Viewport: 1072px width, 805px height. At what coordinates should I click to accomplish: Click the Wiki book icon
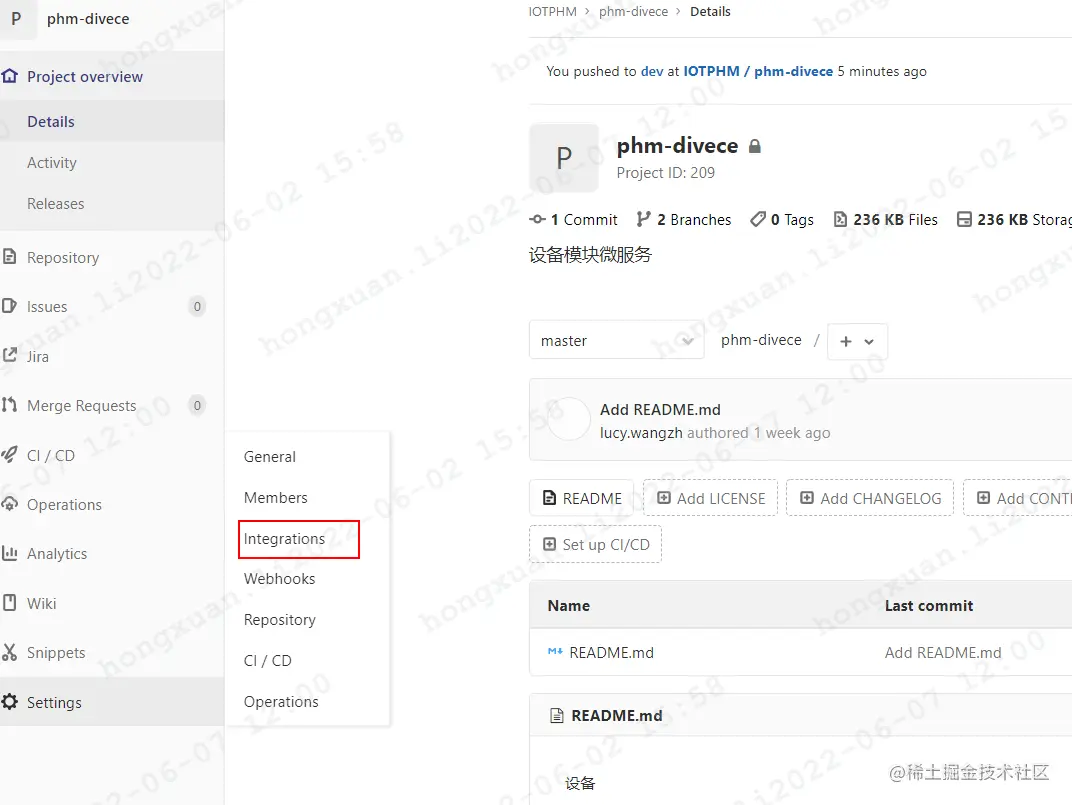click(9, 603)
